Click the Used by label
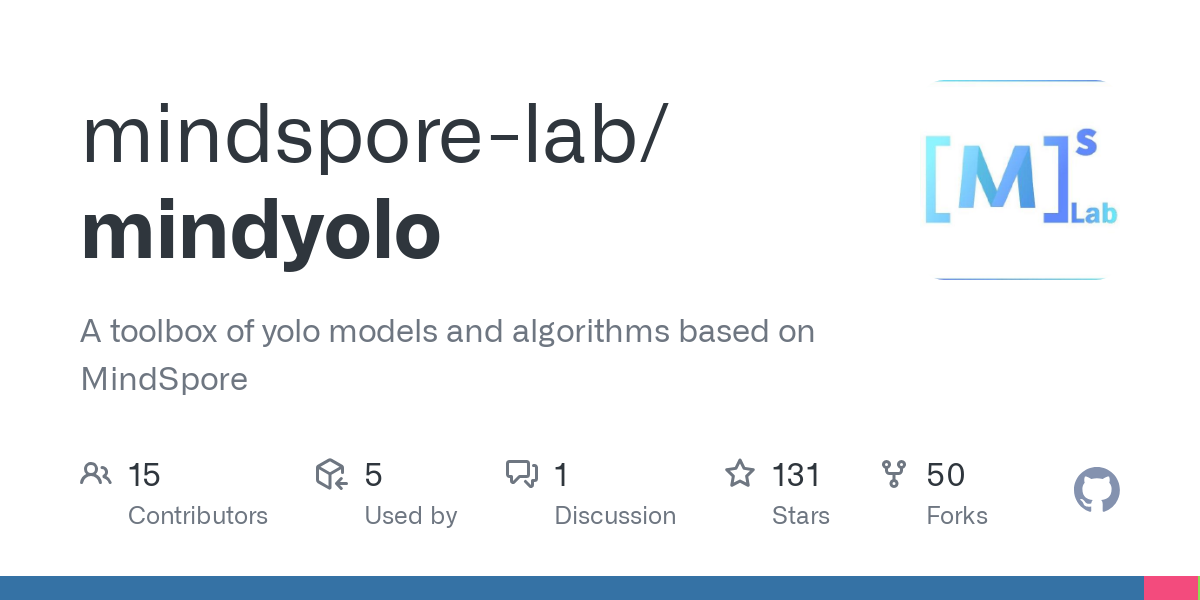Screen dimensions: 1200x600 (410, 516)
